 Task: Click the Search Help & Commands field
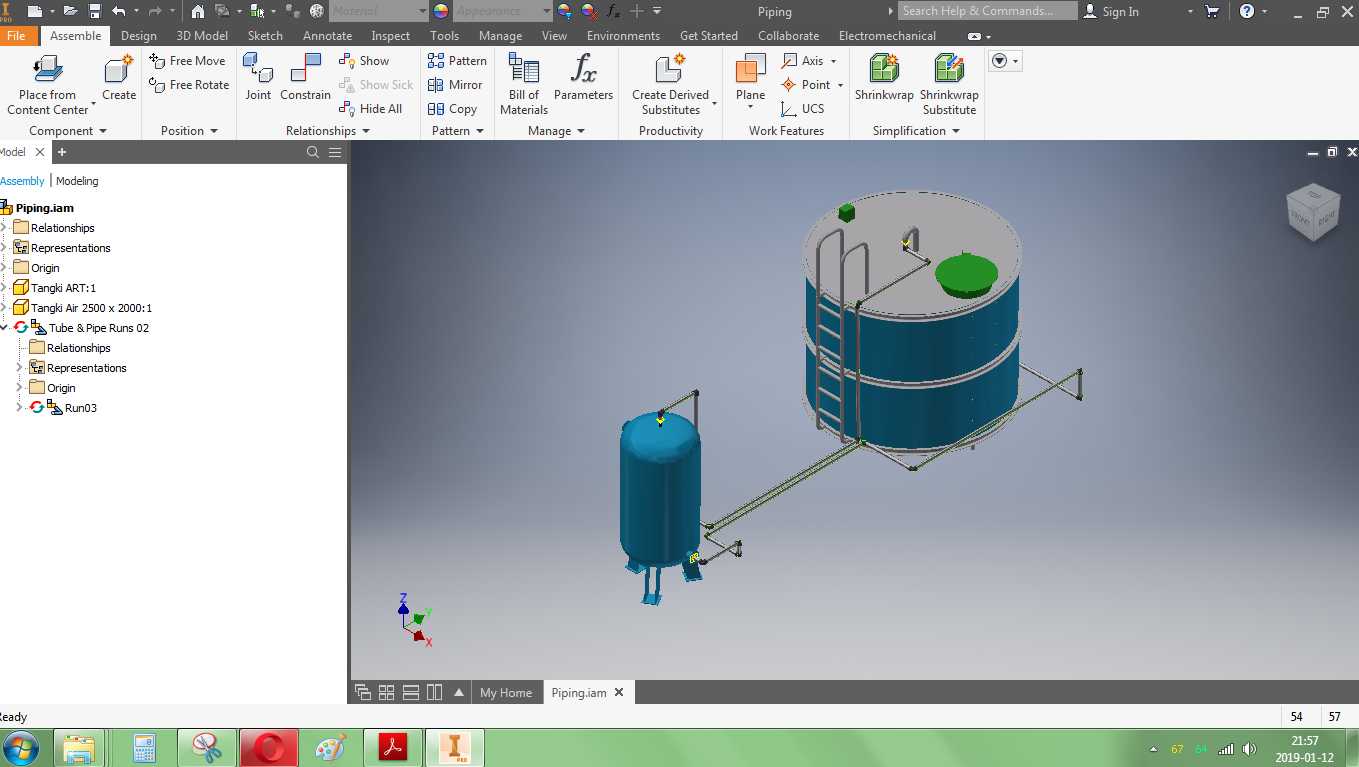[987, 11]
